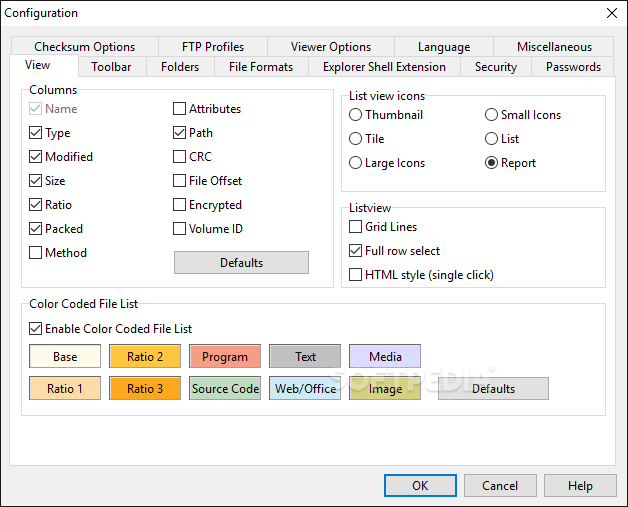Uncheck the Type column checkbox
Image resolution: width=628 pixels, height=507 pixels.
coord(35,133)
